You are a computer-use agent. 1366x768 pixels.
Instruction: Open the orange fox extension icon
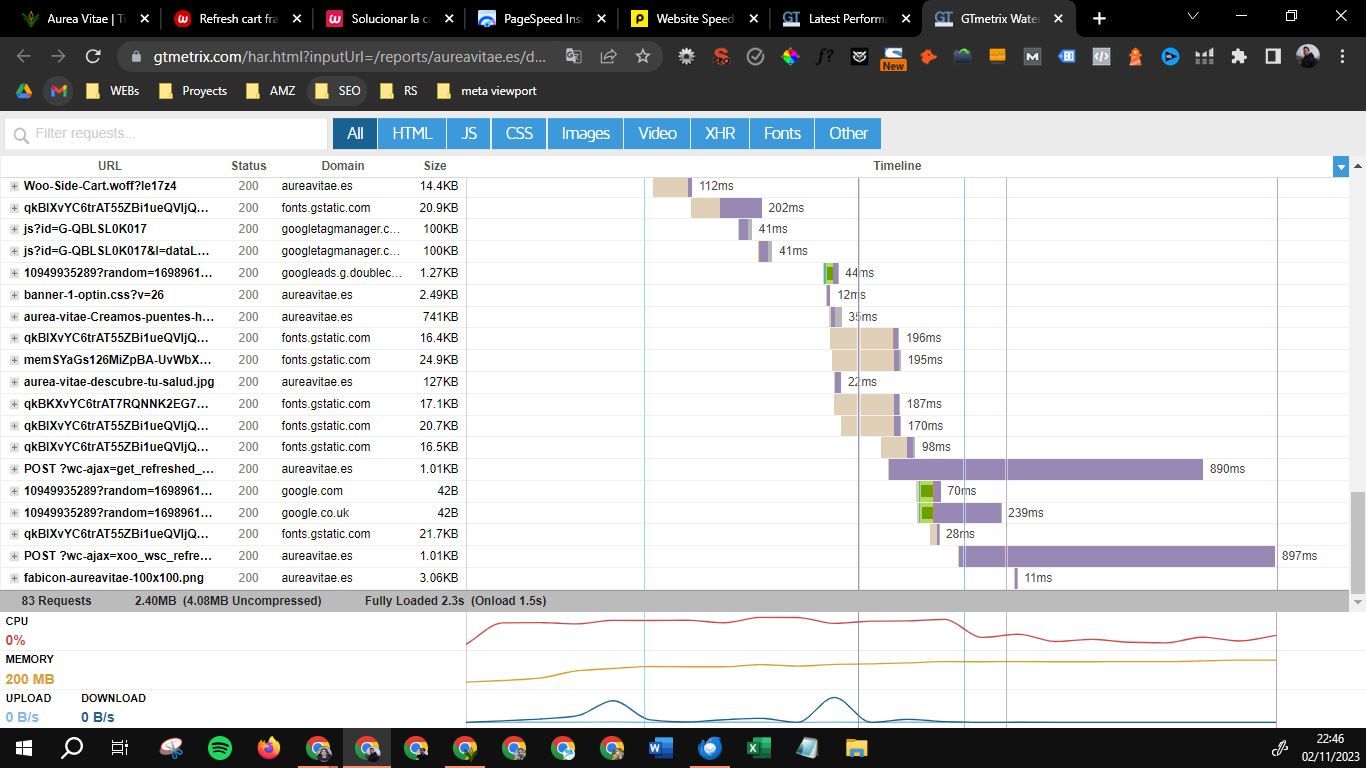(928, 57)
